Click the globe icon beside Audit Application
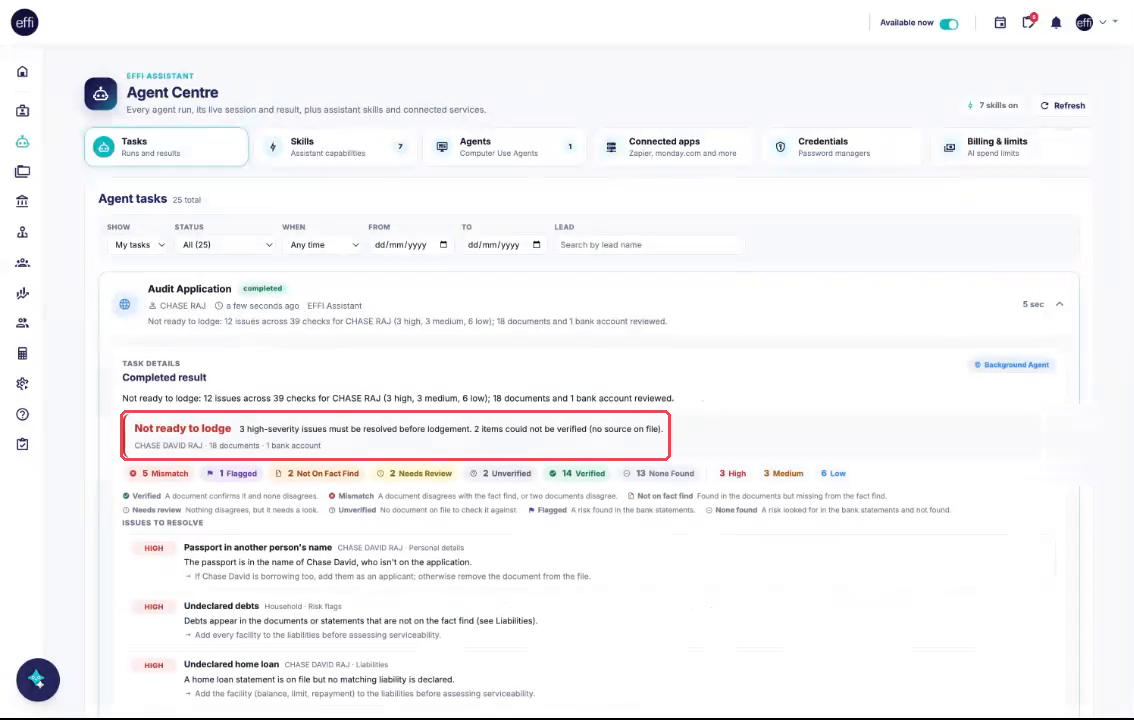 [124, 304]
